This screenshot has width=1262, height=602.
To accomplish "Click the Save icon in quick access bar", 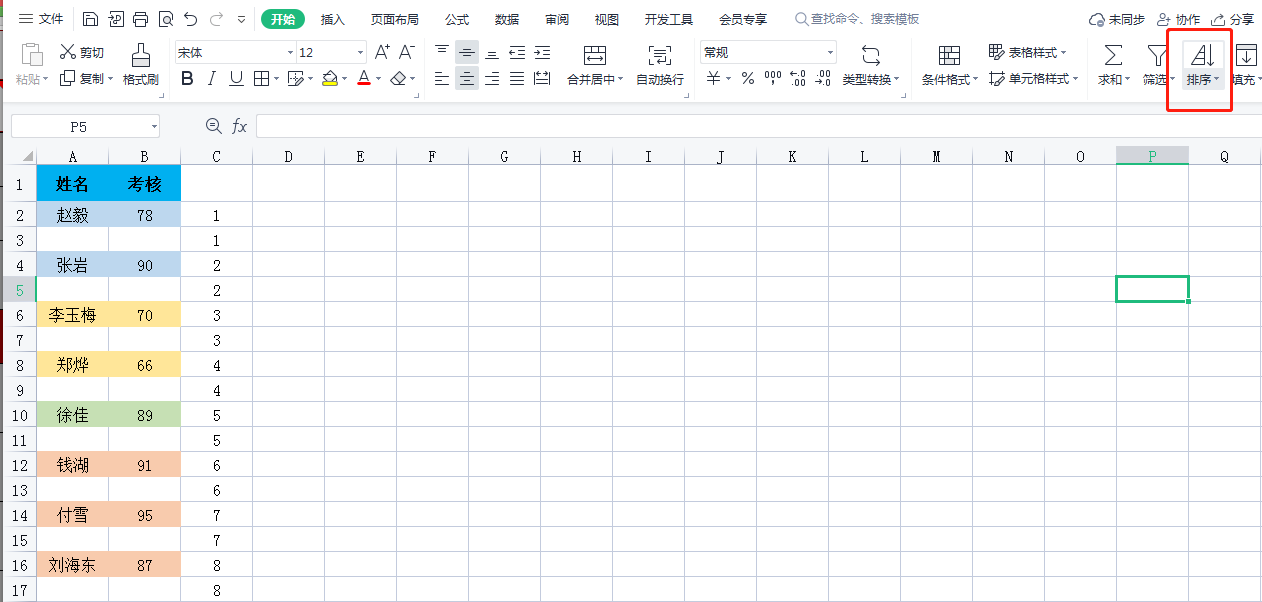I will pyautogui.click(x=91, y=19).
